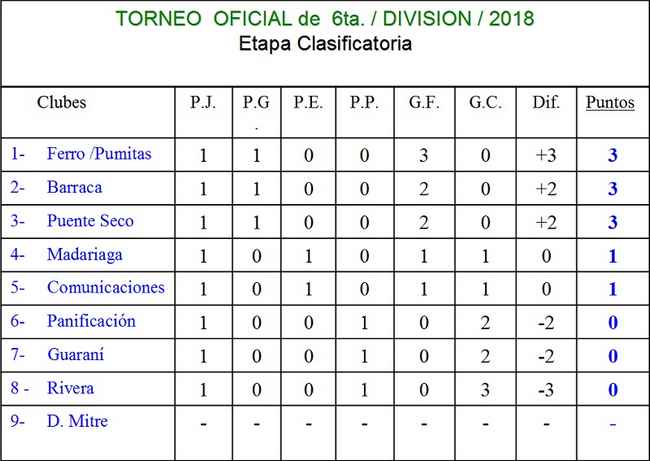Click the P.E. column header

[306, 103]
